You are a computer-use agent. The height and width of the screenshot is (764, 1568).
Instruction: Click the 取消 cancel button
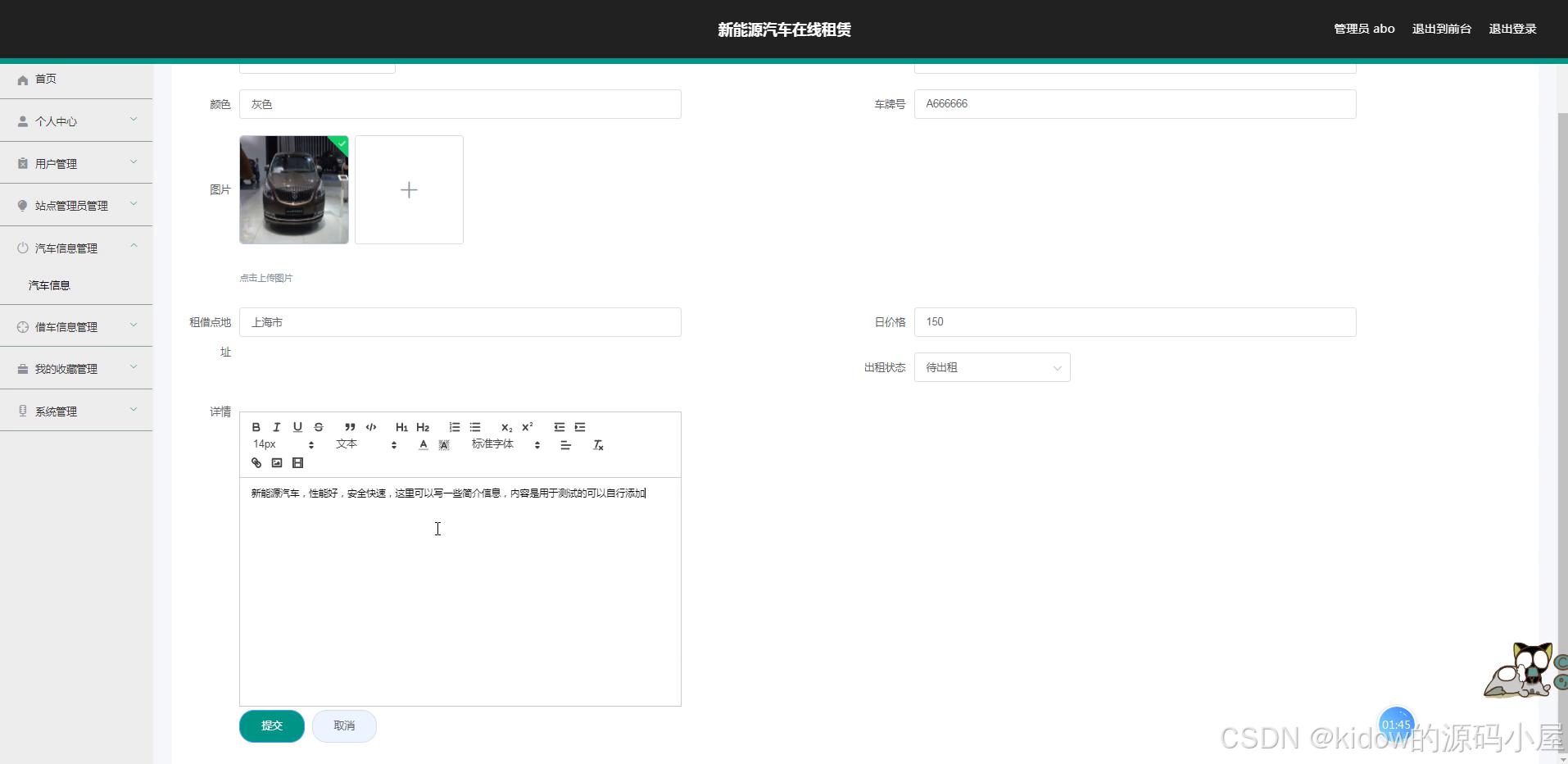coord(344,725)
